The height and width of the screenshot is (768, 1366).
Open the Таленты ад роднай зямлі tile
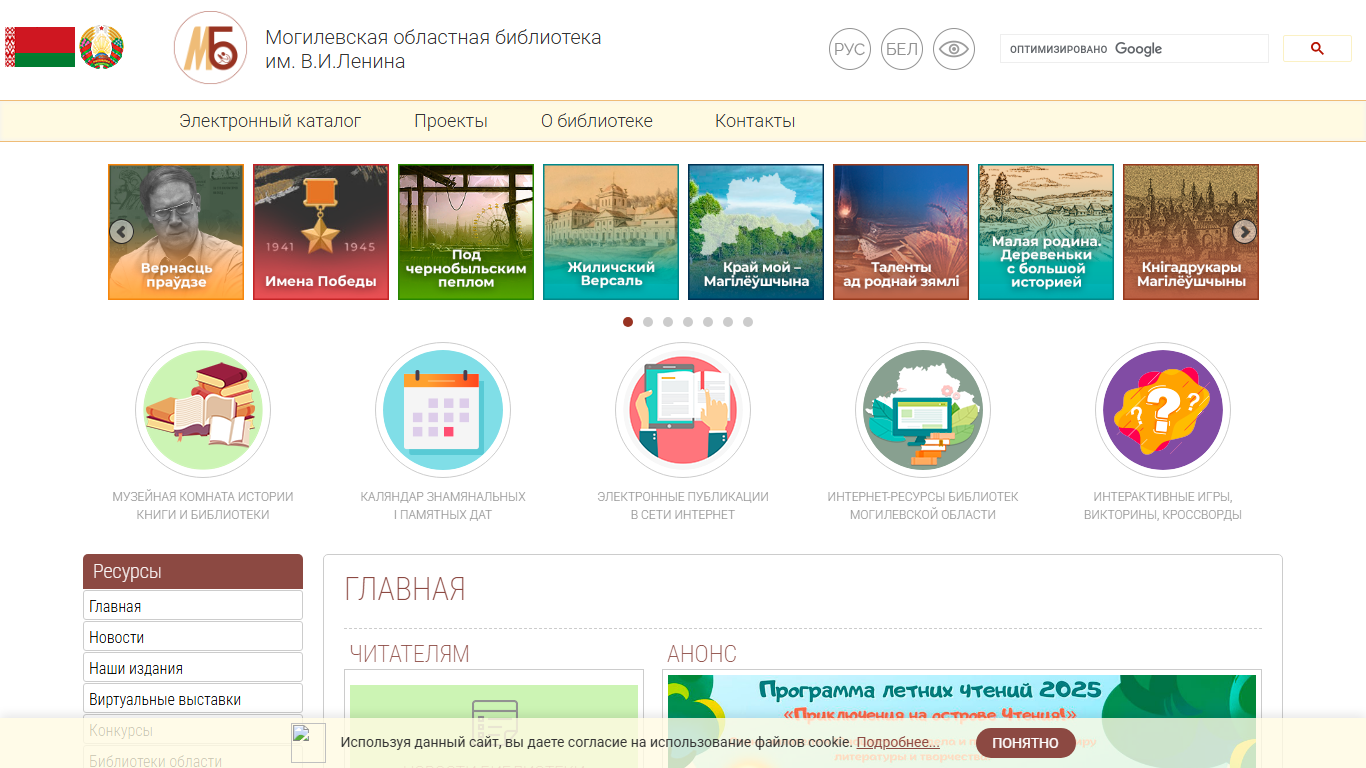coord(901,232)
